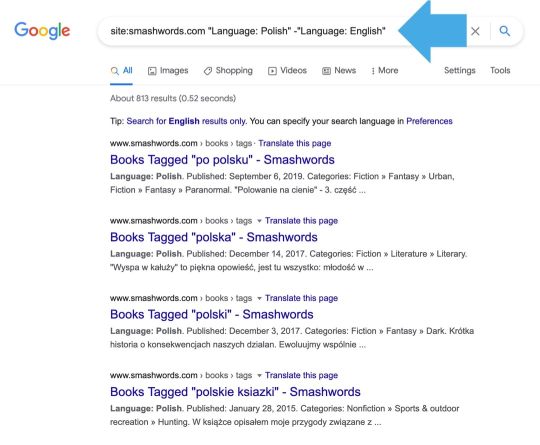Translate the "polska" result page
Viewport: 540px width, 445px height.
click(x=301, y=221)
